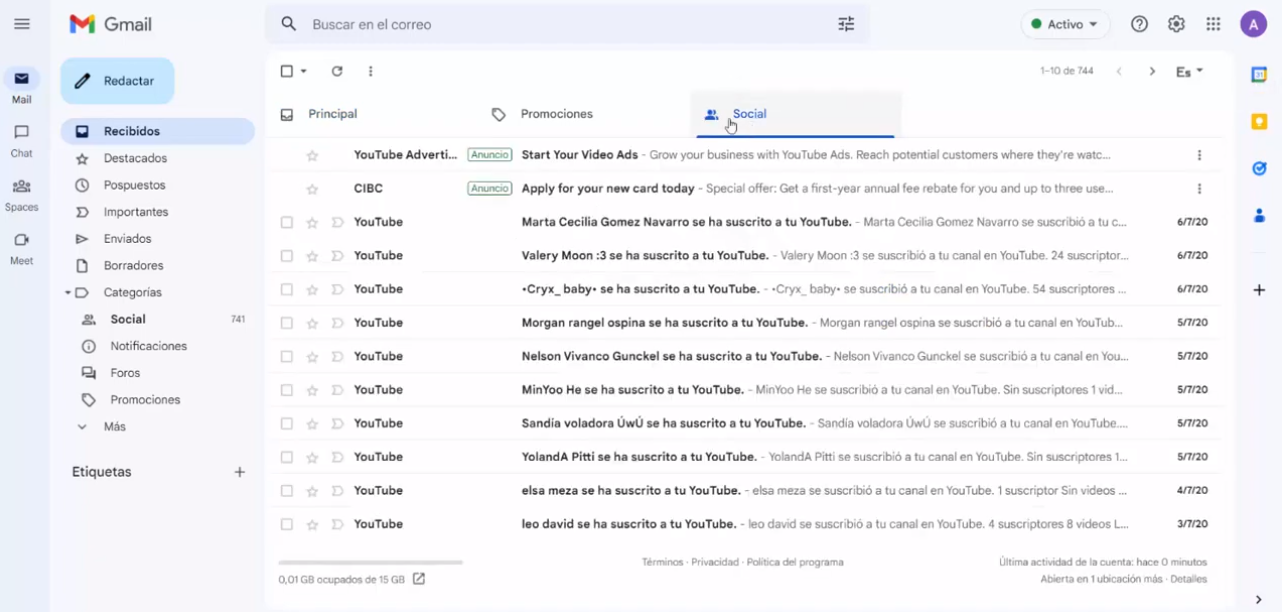This screenshot has height=612, width=1284.
Task: Open the toolbar three-dot more menu
Action: [x=370, y=71]
